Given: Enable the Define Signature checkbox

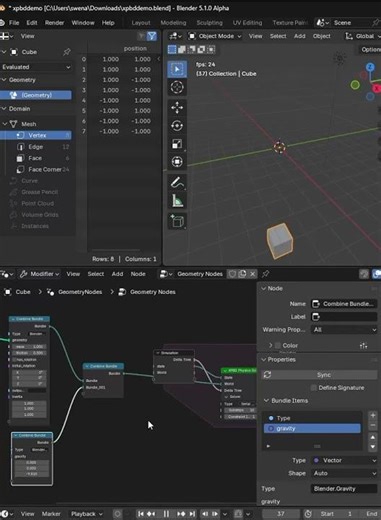Looking at the screenshot, I should [313, 388].
